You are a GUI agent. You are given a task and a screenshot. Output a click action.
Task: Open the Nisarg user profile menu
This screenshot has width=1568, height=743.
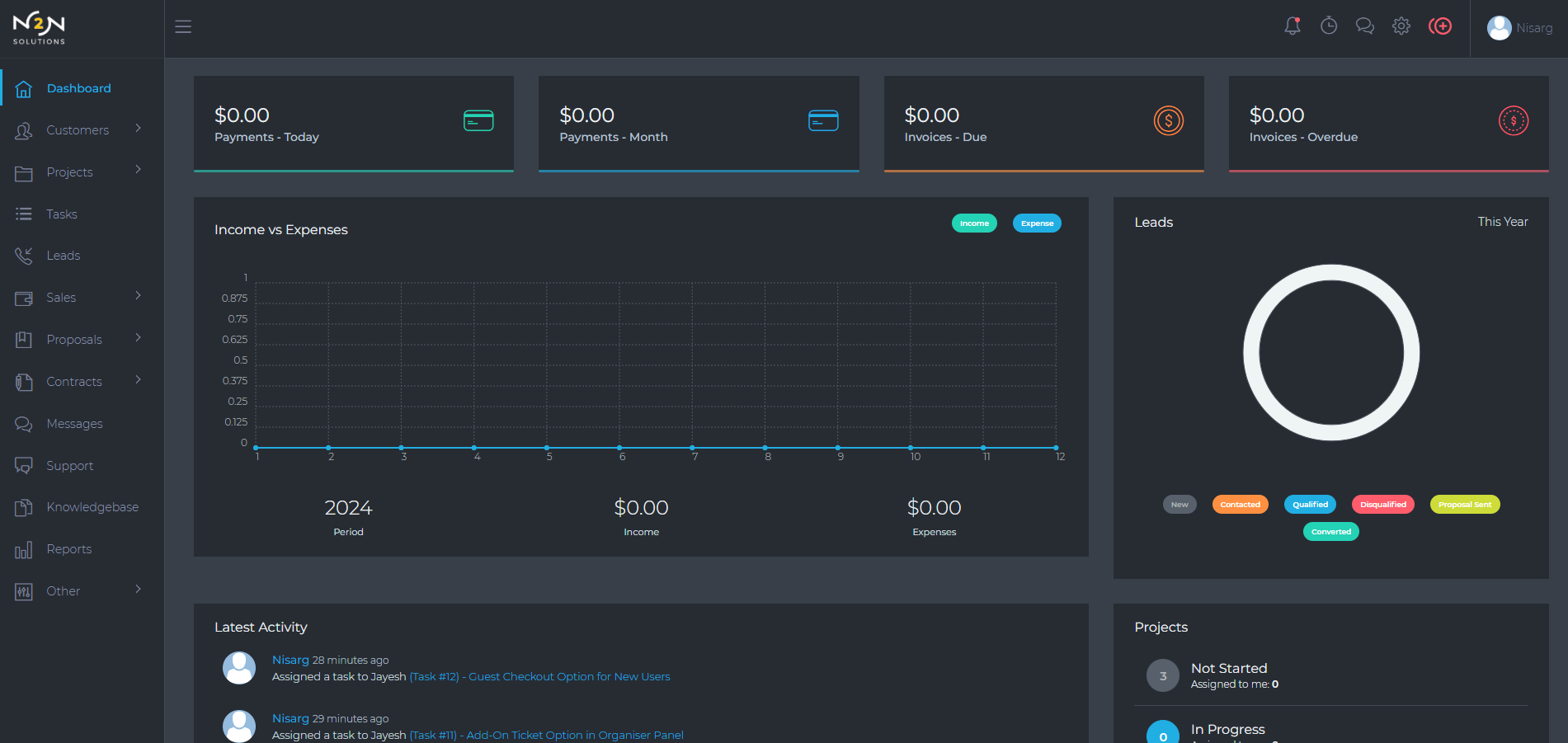pyautogui.click(x=1519, y=28)
